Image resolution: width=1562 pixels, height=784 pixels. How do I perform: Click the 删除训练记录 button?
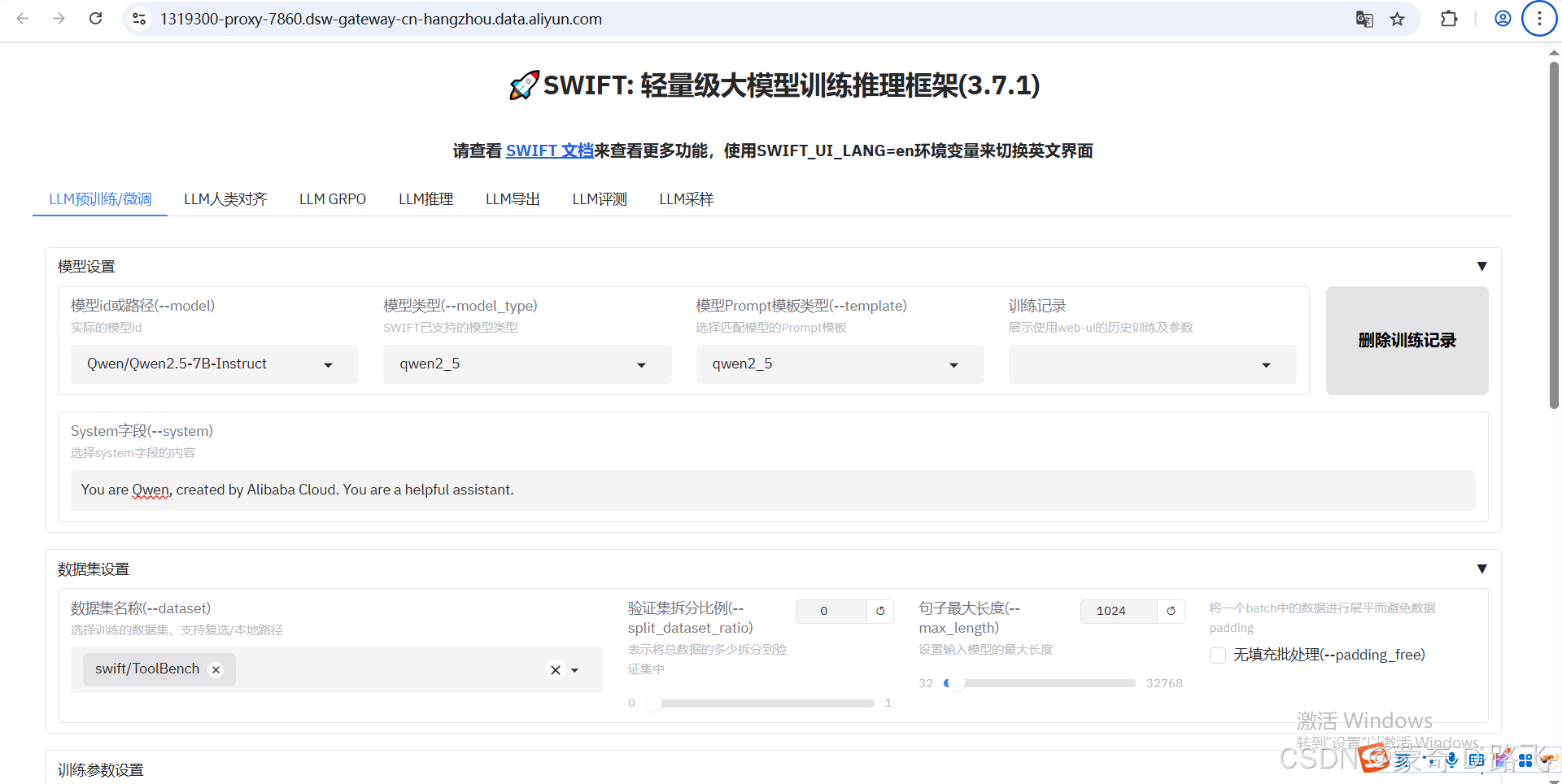pyautogui.click(x=1407, y=341)
